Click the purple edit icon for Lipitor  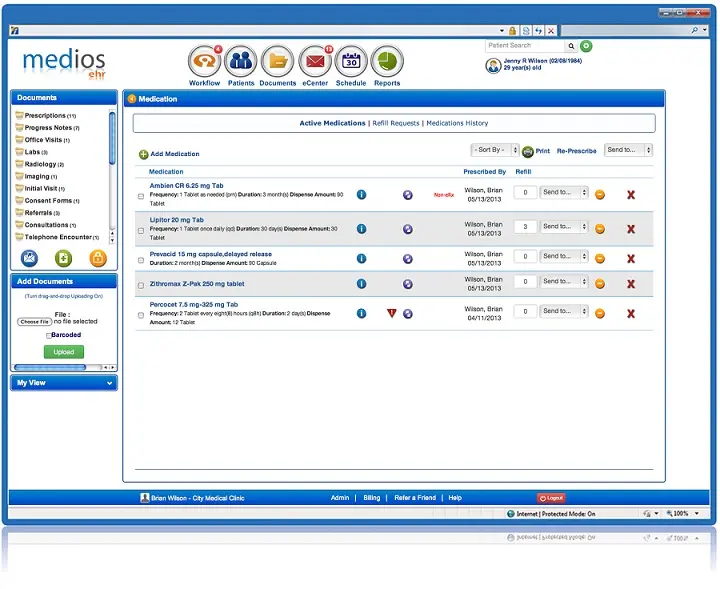(x=408, y=229)
